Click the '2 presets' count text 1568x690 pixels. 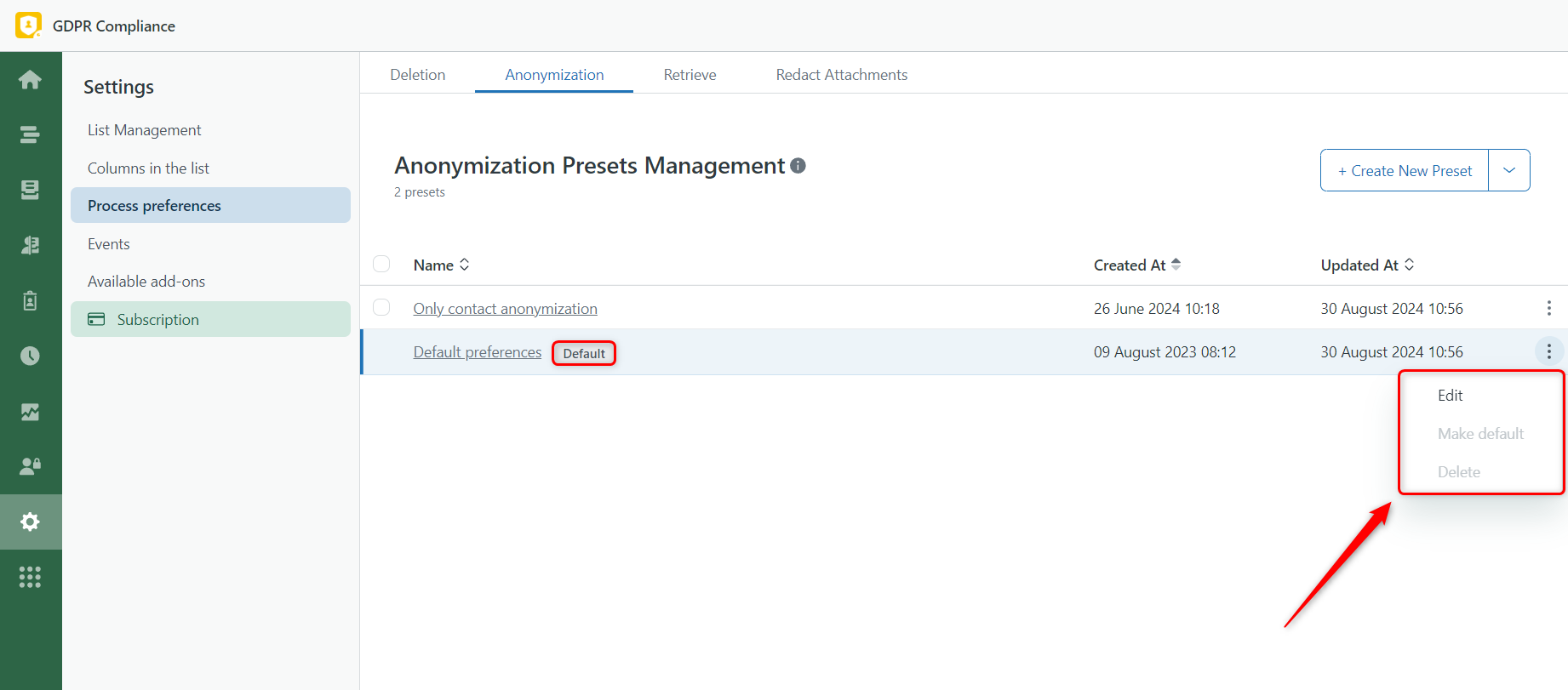click(420, 192)
